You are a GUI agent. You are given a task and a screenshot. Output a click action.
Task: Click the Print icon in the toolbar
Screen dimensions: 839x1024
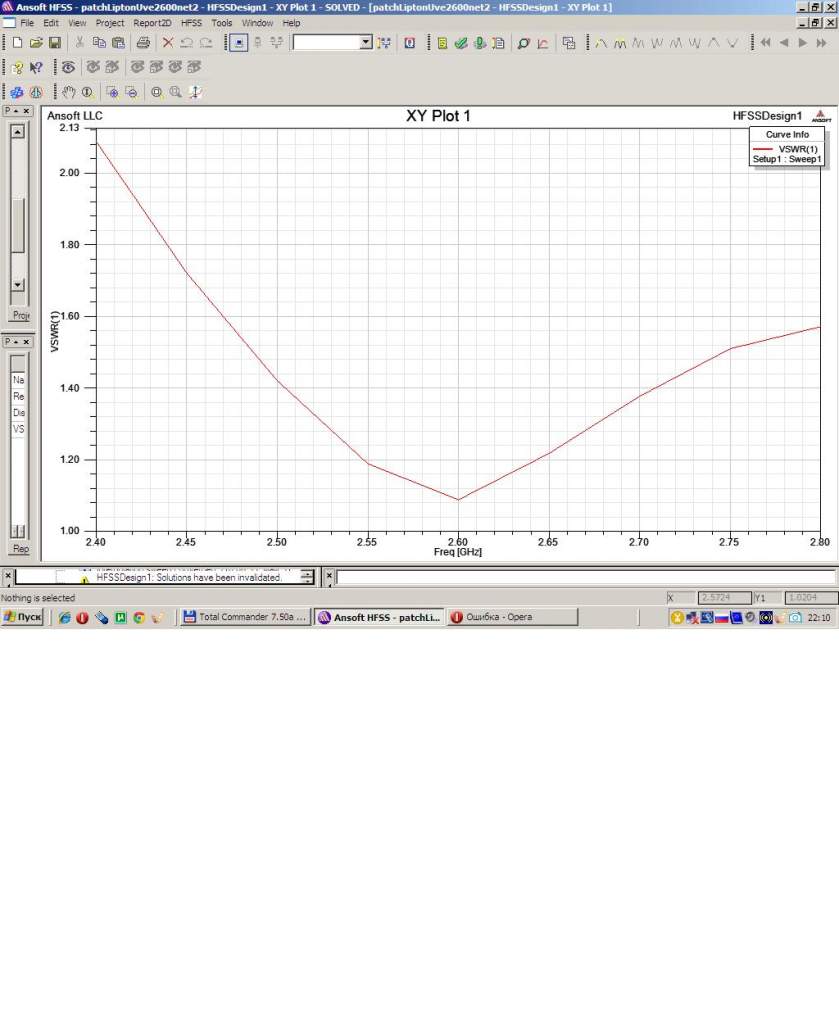143,43
